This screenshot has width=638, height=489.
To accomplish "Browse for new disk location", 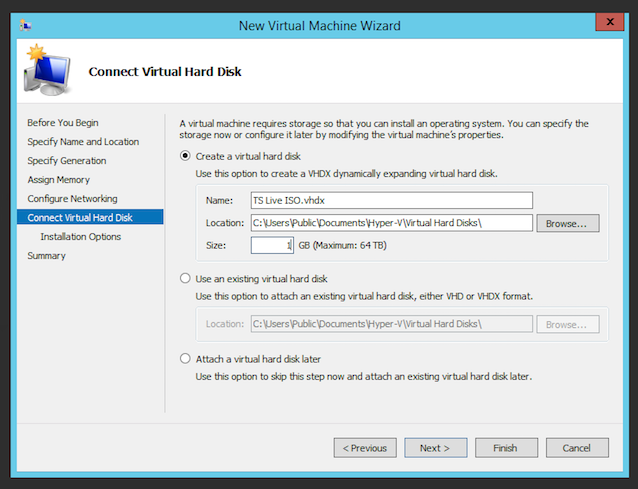I will (568, 223).
